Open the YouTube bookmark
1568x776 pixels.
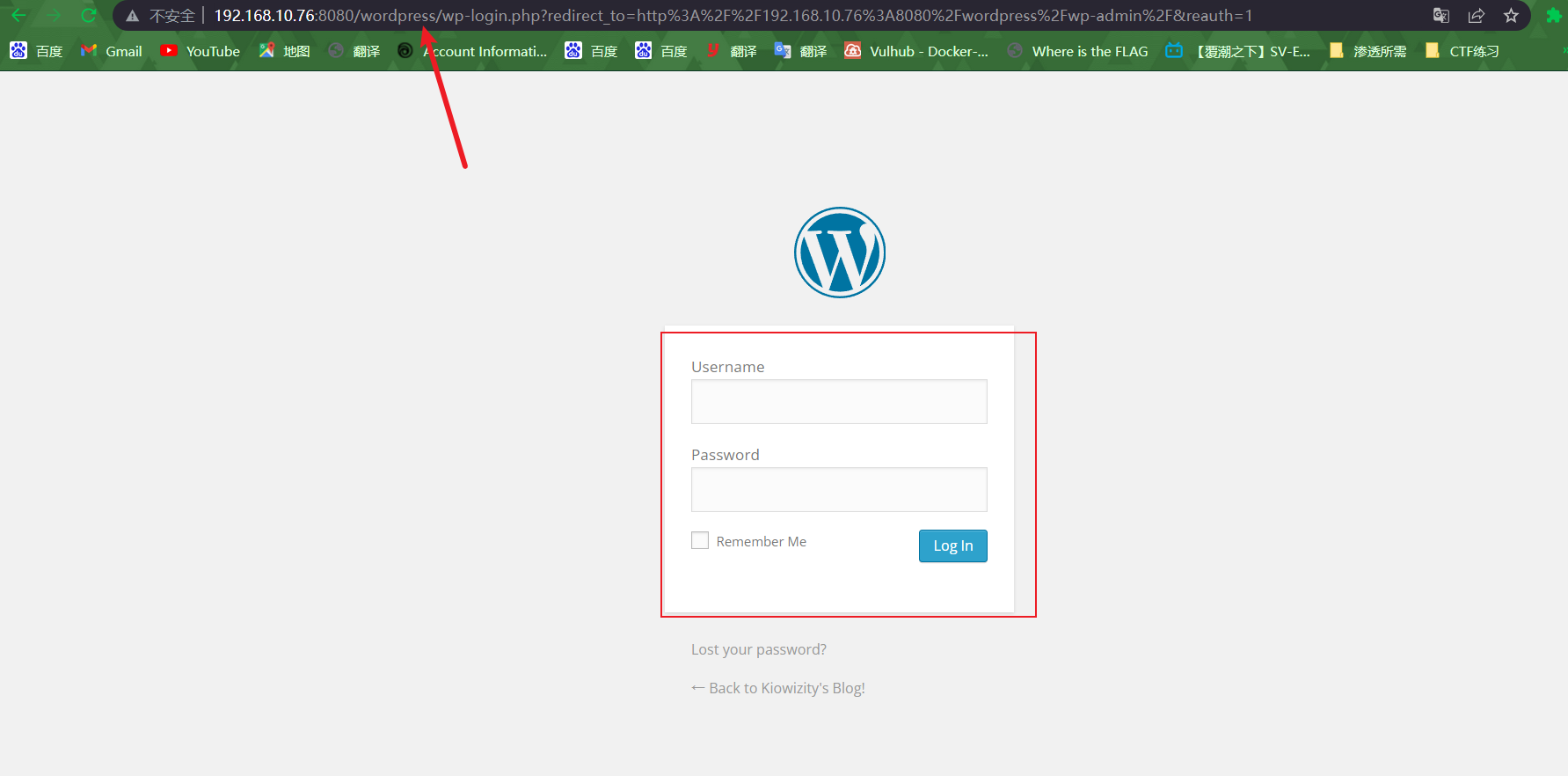200,51
